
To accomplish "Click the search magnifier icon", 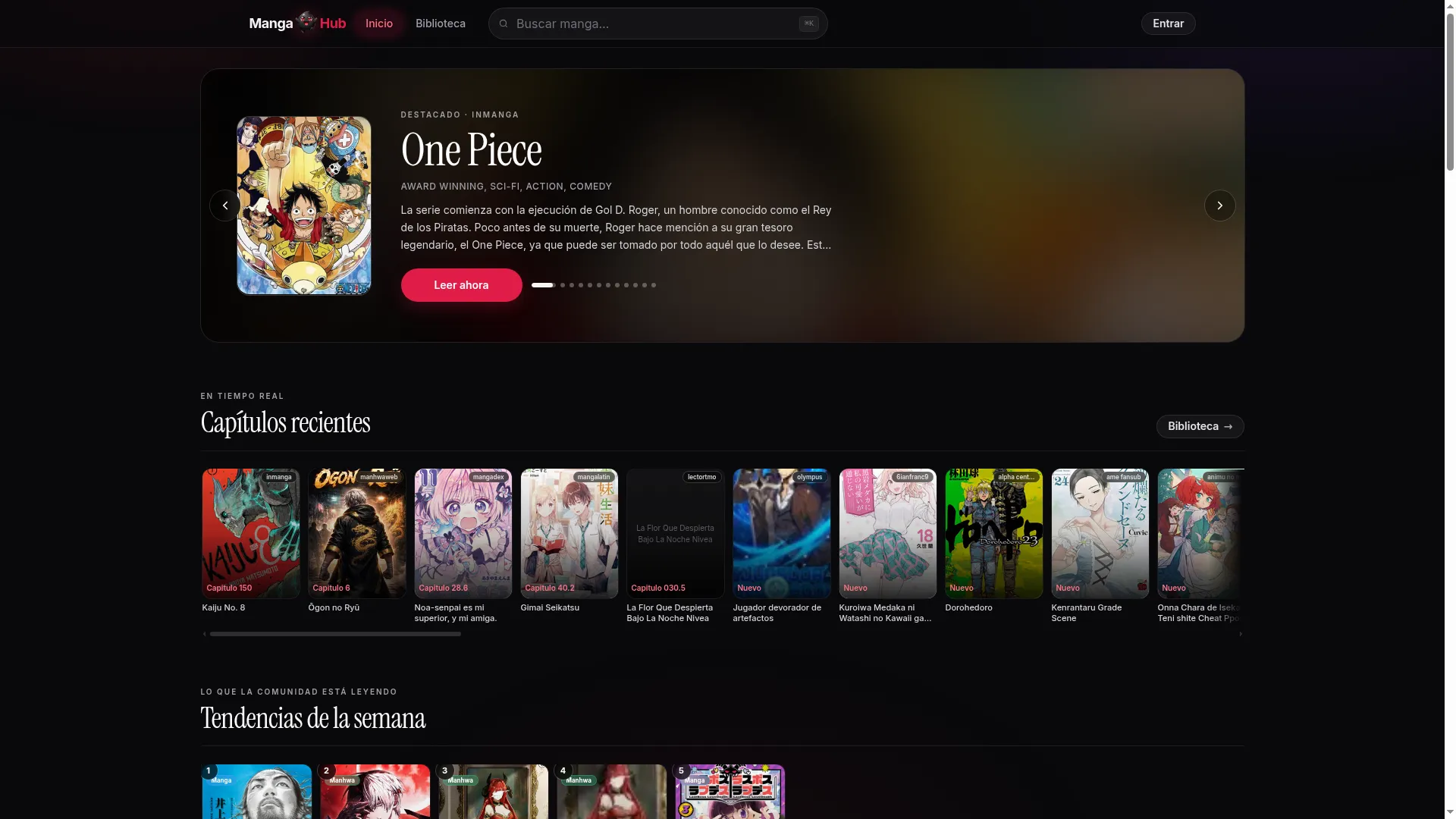I will coord(504,24).
